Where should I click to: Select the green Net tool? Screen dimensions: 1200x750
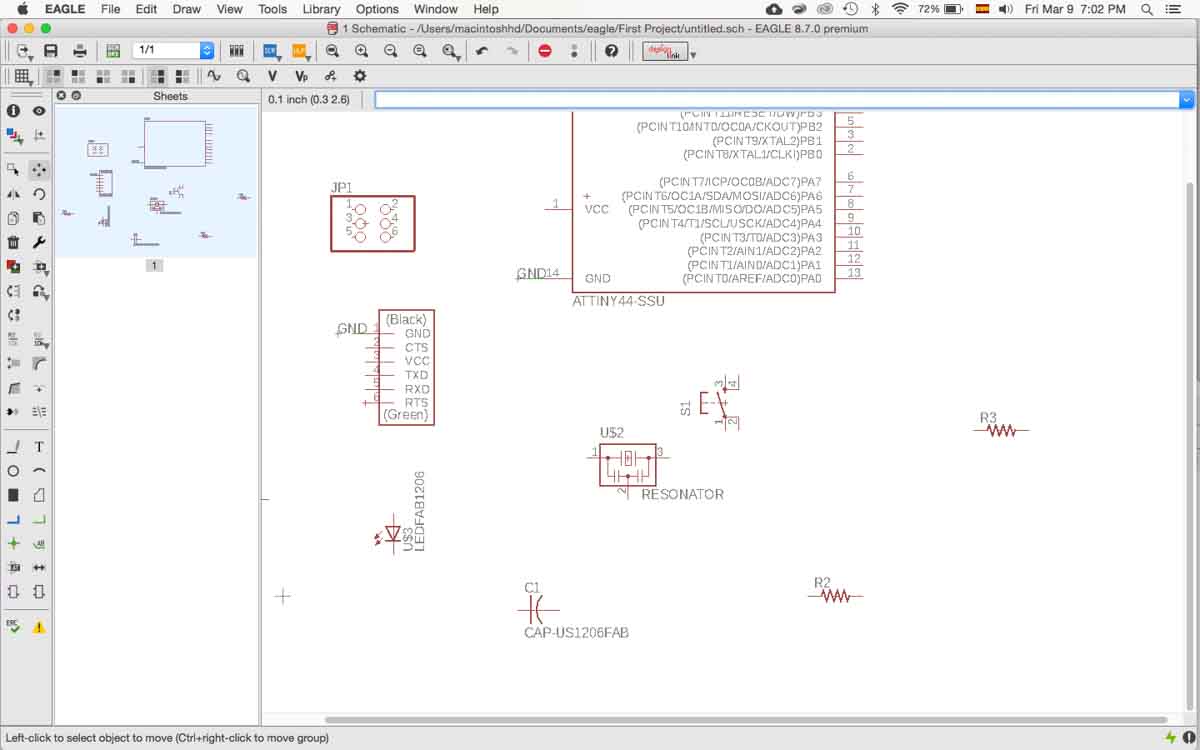tap(39, 519)
